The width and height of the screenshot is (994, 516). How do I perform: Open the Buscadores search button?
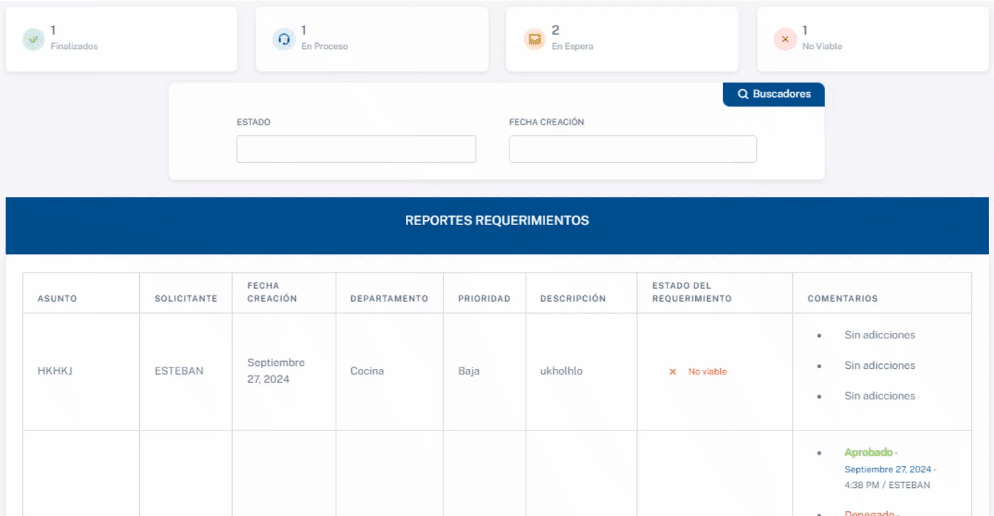pyautogui.click(x=774, y=94)
